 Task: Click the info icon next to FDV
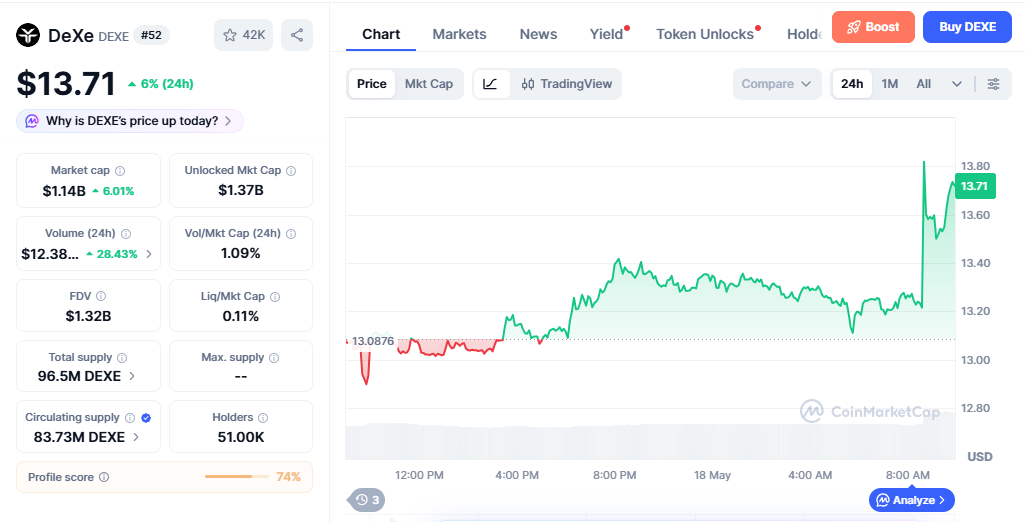pos(101,296)
